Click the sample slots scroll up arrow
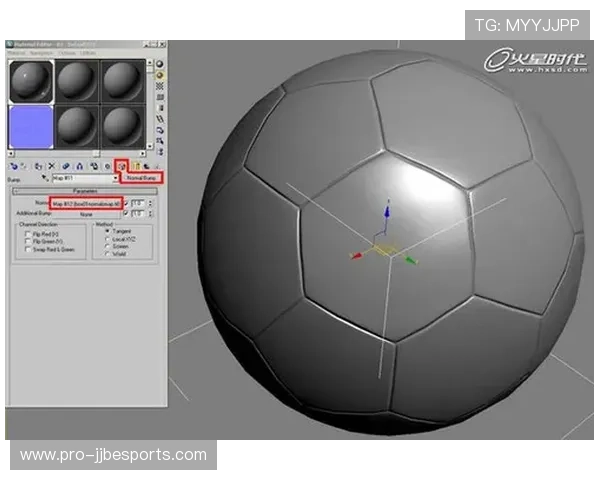The image size is (600, 480). 150,62
